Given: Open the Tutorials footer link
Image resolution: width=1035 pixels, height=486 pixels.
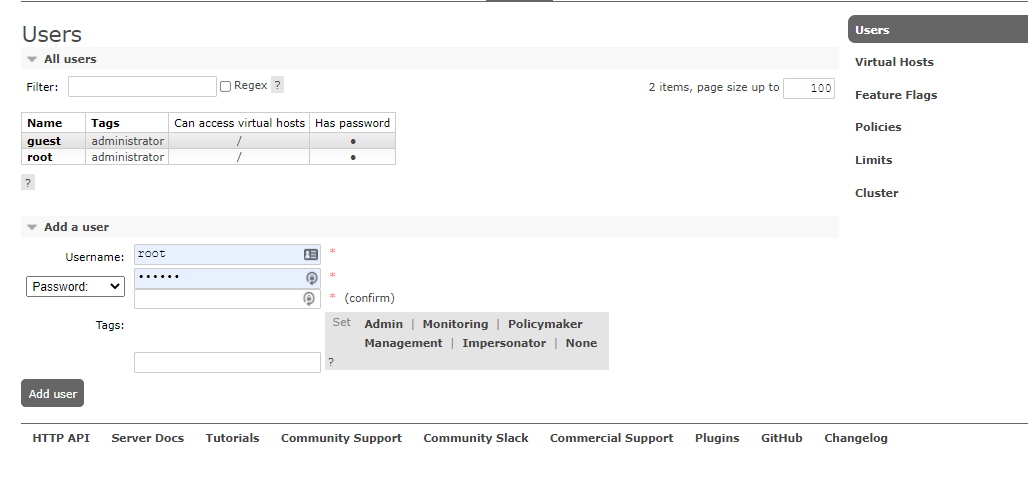Looking at the screenshot, I should point(232,438).
